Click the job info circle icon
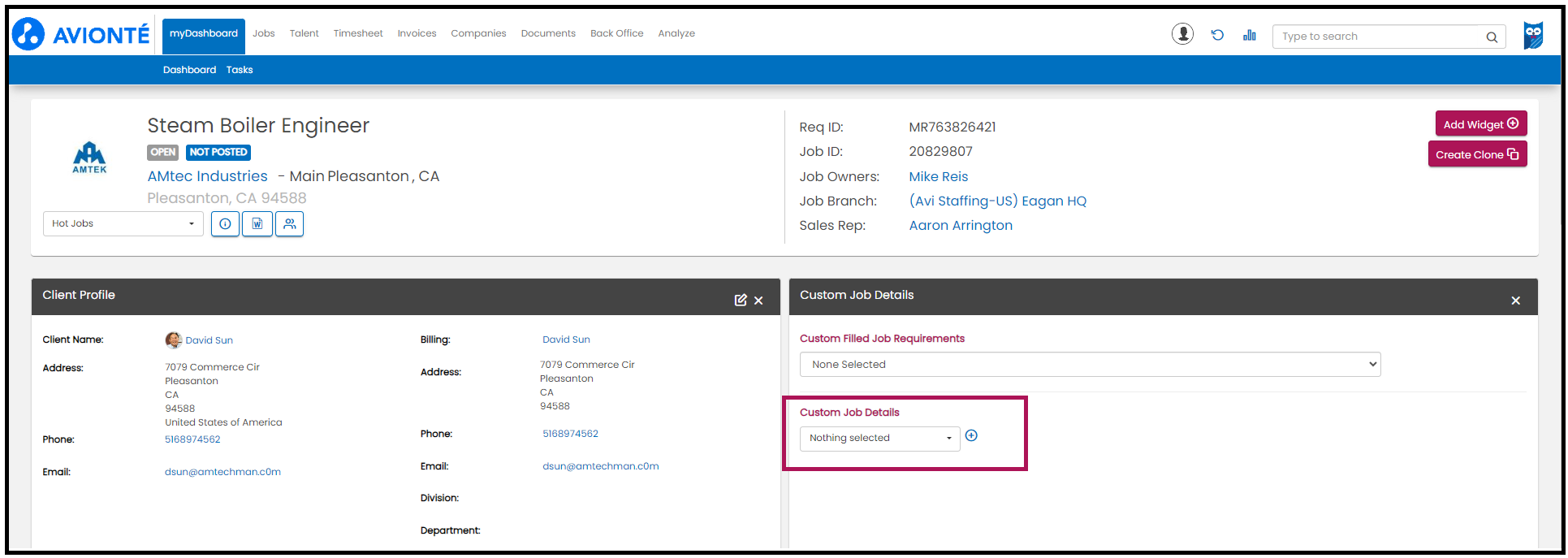The image size is (1568, 558). (225, 224)
